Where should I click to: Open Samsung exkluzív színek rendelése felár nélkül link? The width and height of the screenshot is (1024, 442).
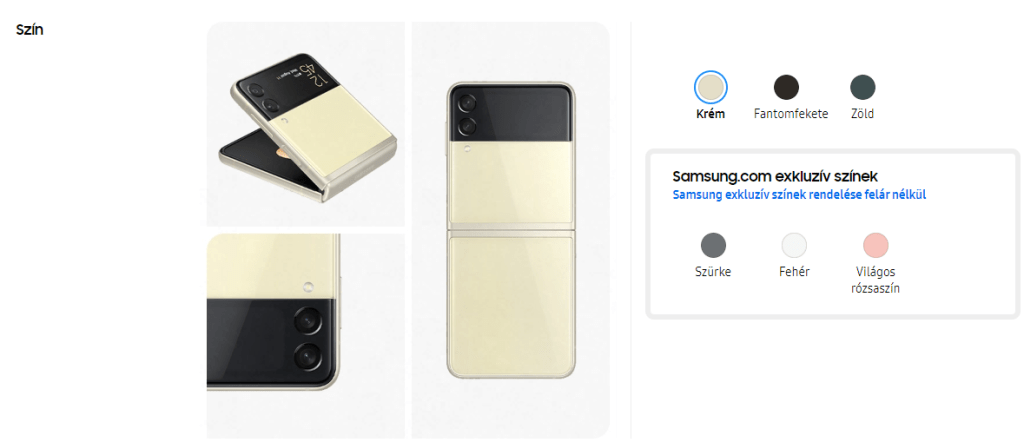799,195
